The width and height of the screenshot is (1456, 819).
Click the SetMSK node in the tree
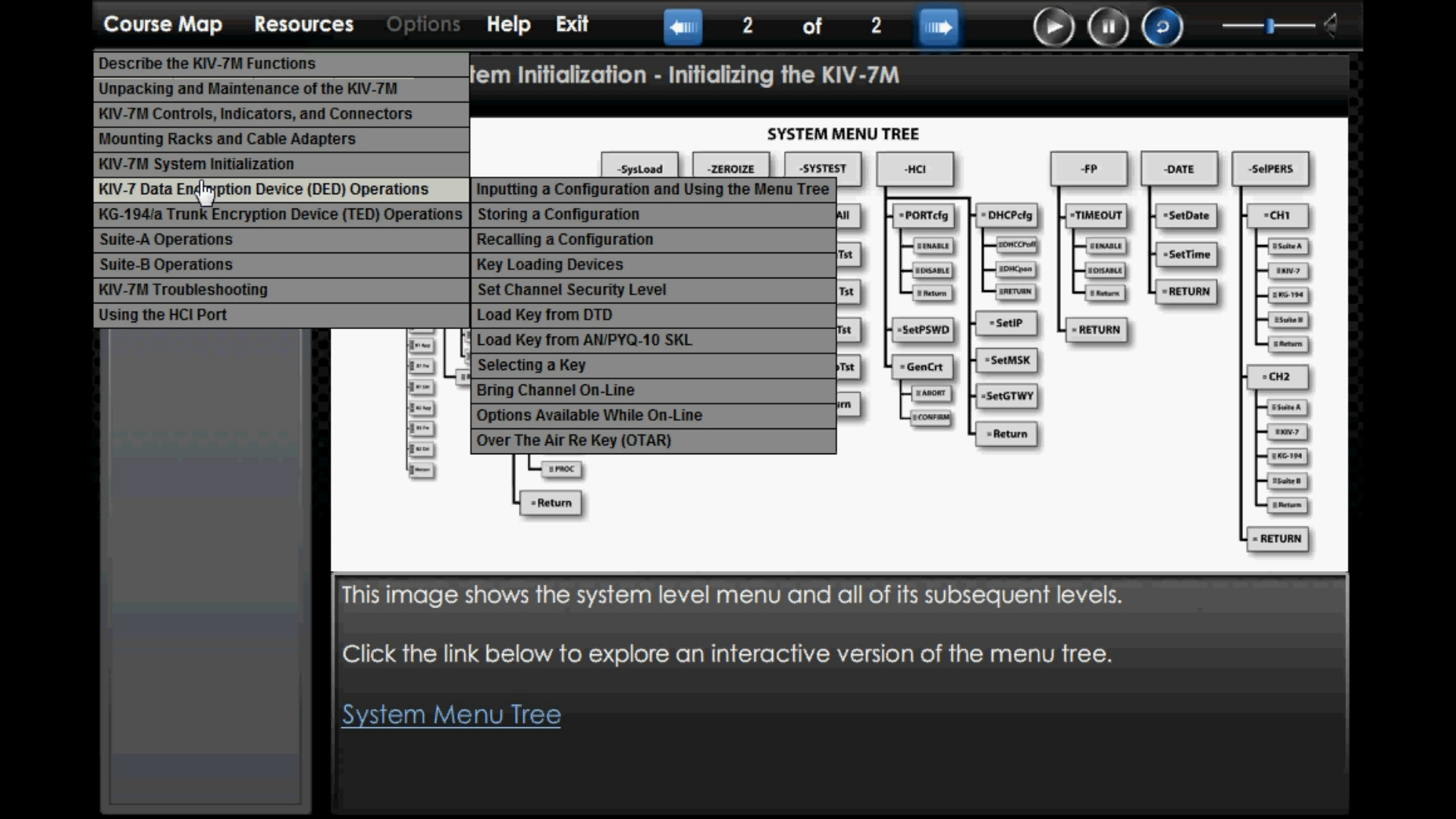(1007, 360)
